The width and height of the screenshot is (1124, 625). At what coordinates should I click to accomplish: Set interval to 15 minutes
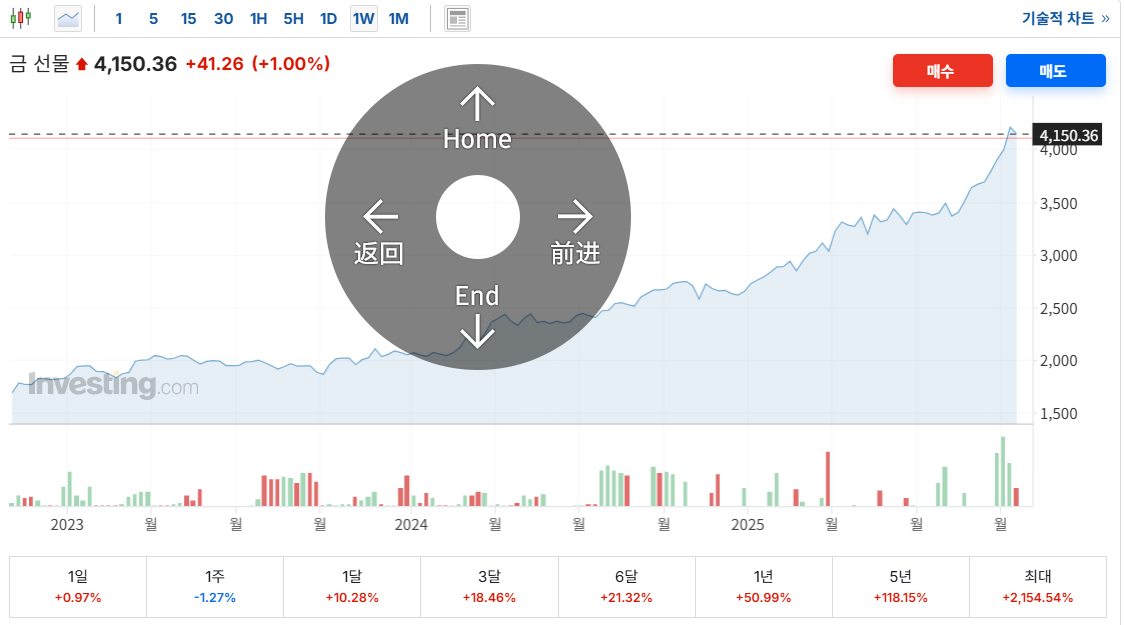[188, 18]
